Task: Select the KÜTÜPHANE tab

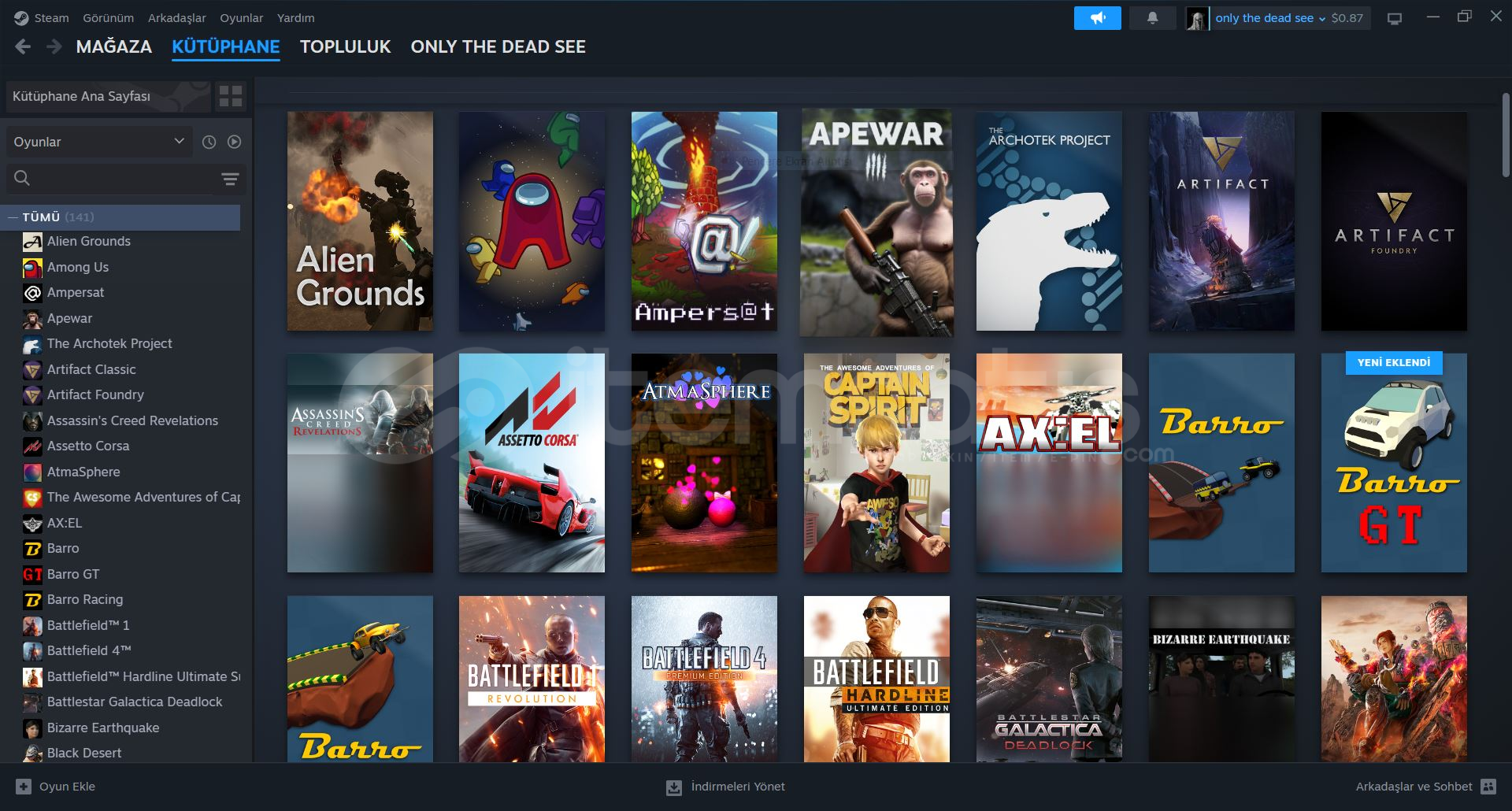Action: pos(226,47)
